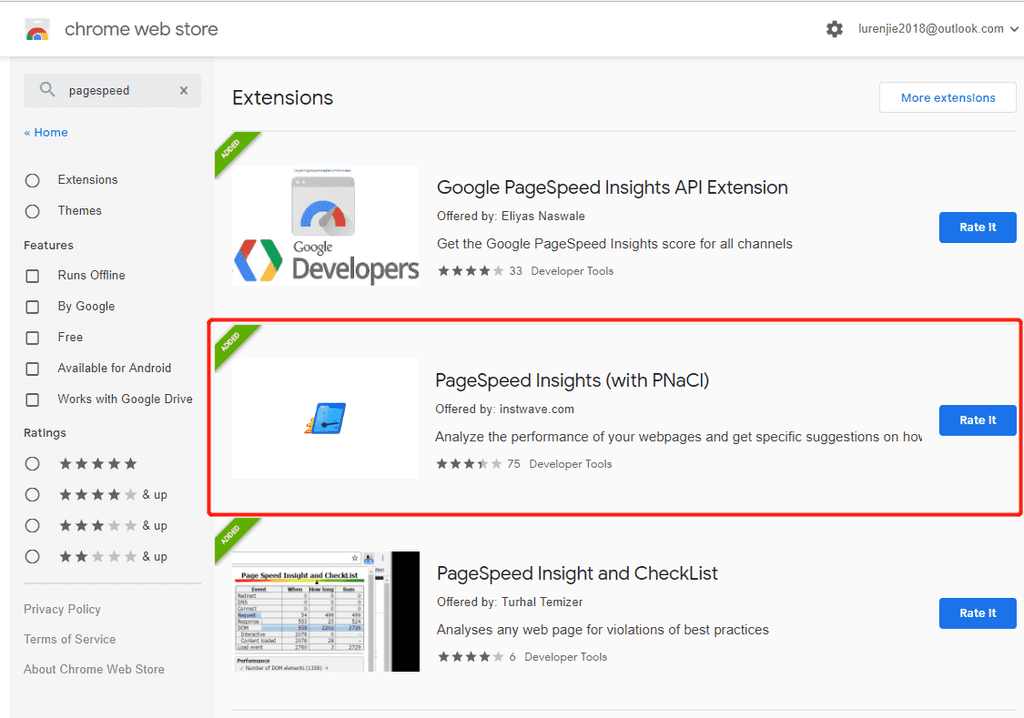Open Google PageSpeed Insights API Extension thumbnail
Viewport: 1024px width, 718px height.
(x=325, y=226)
